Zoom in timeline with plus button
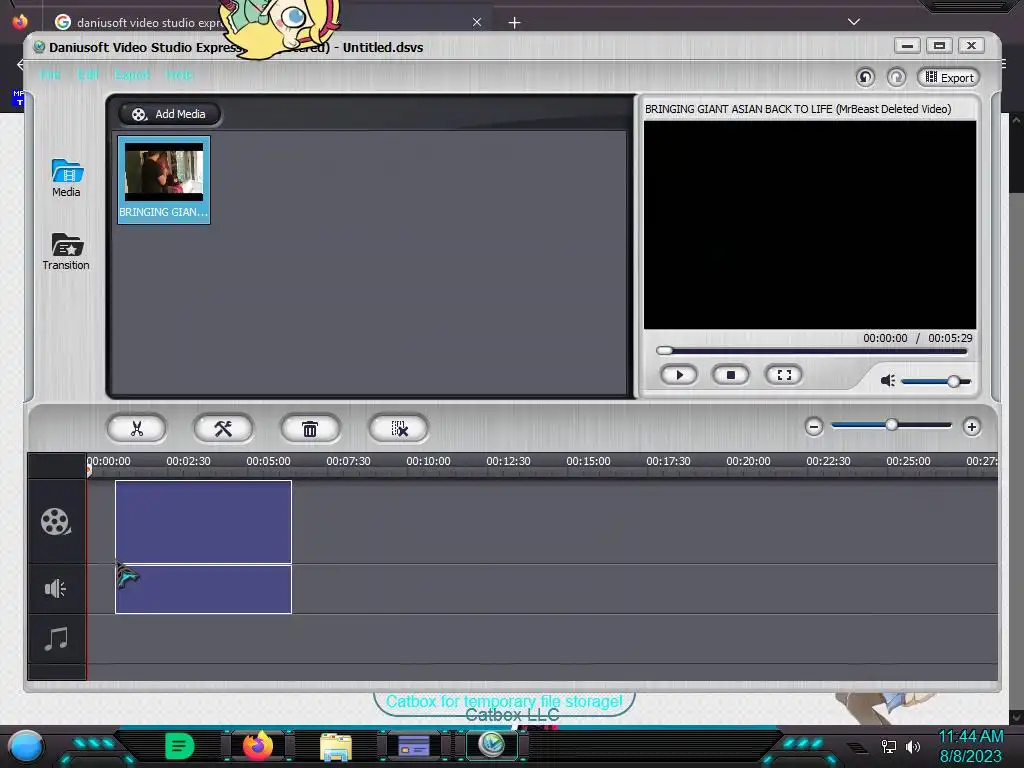1024x768 pixels. coord(972,426)
